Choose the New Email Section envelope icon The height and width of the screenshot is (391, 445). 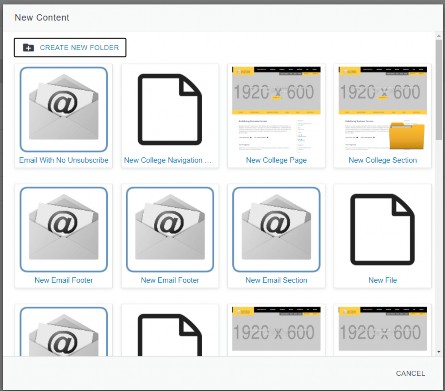(x=276, y=229)
